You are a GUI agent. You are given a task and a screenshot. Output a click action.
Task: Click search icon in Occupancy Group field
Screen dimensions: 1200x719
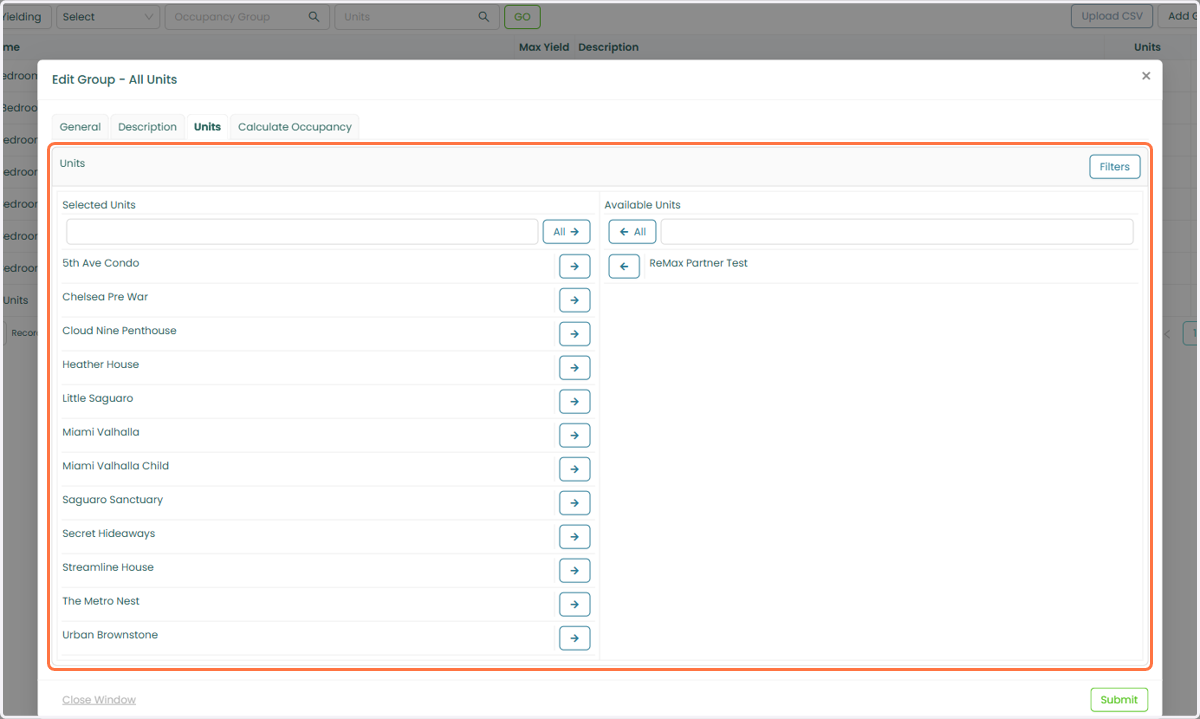click(x=314, y=17)
